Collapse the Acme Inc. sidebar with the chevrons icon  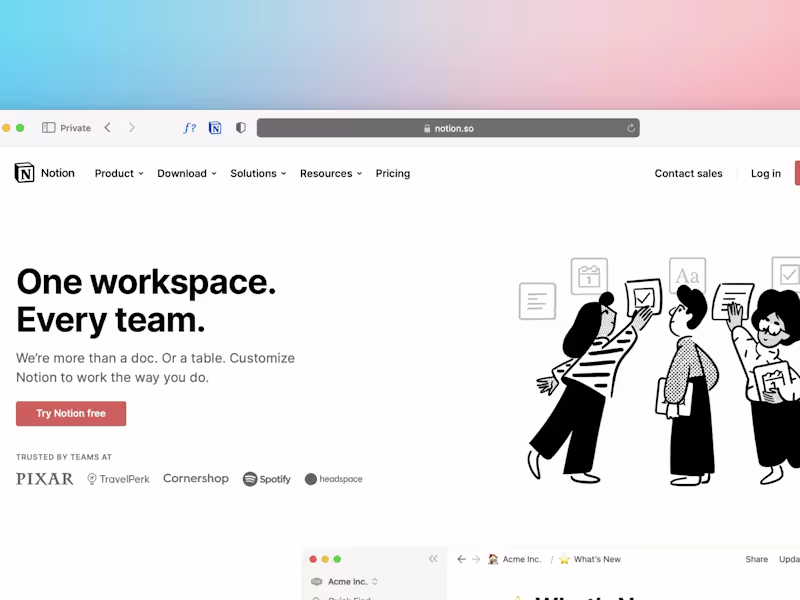pos(433,559)
